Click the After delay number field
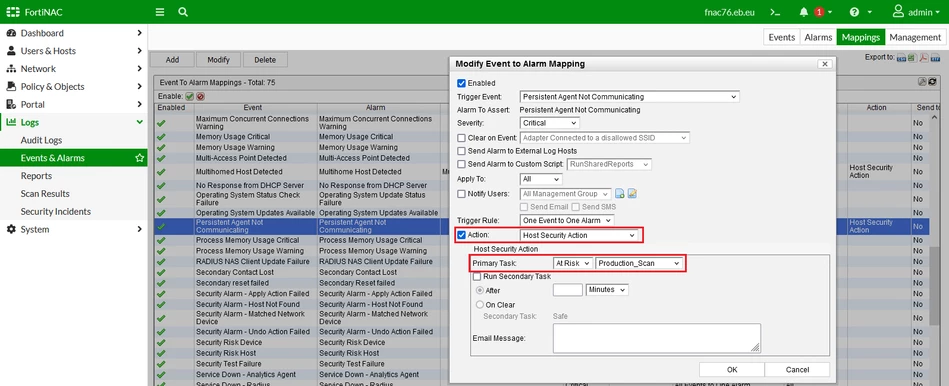The image size is (949, 386). tap(568, 290)
